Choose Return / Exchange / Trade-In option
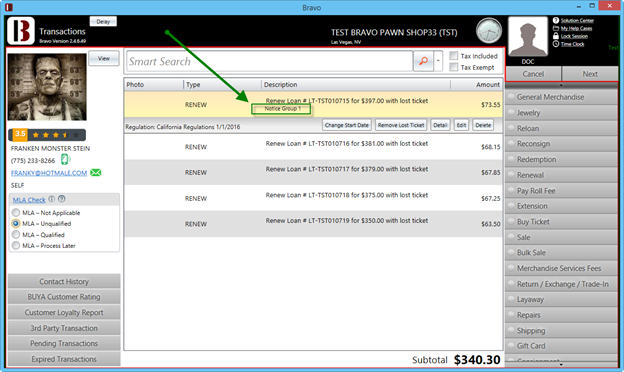 (561, 284)
